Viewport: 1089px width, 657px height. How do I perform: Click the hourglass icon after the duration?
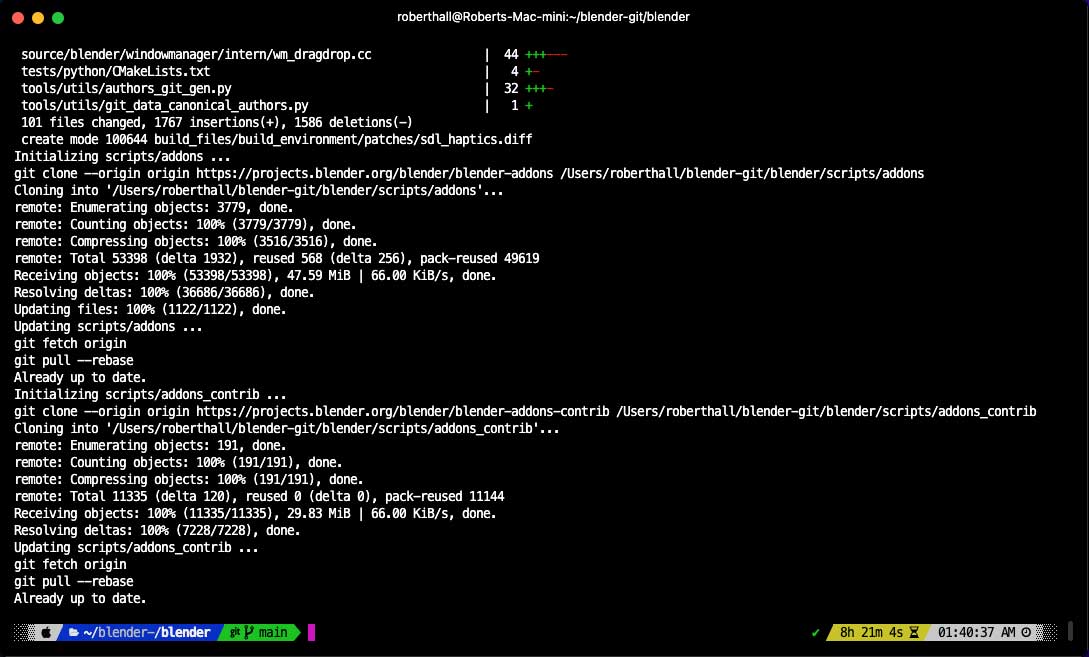click(x=915, y=632)
